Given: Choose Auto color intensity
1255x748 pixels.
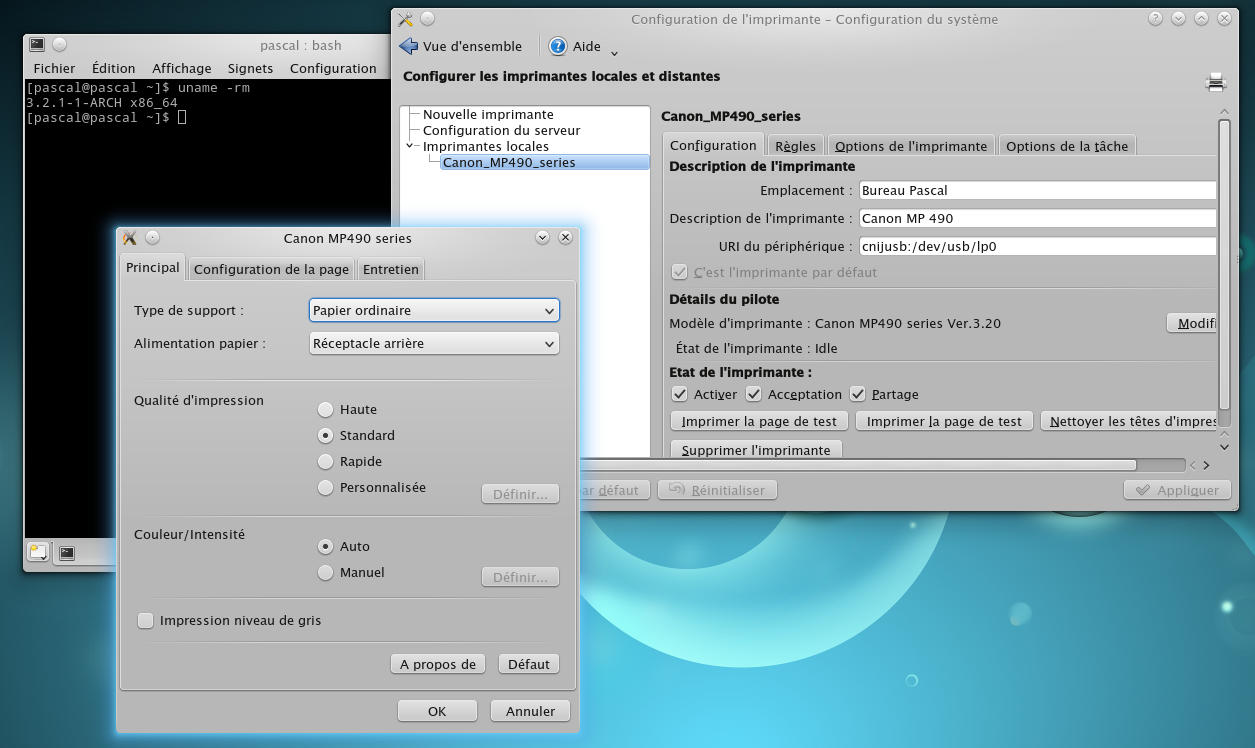Looking at the screenshot, I should pyautogui.click(x=325, y=546).
